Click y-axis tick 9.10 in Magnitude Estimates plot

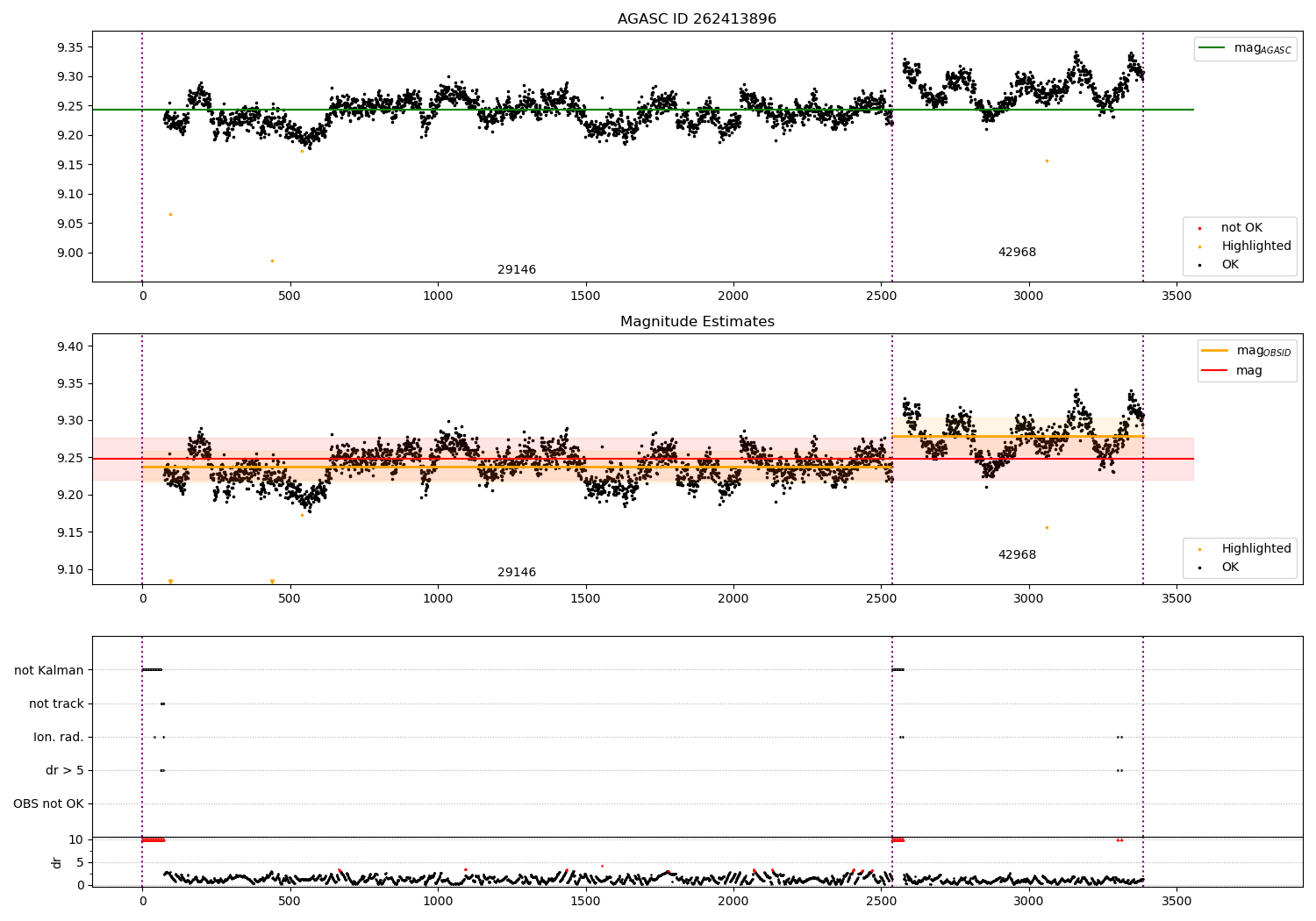pos(69,569)
